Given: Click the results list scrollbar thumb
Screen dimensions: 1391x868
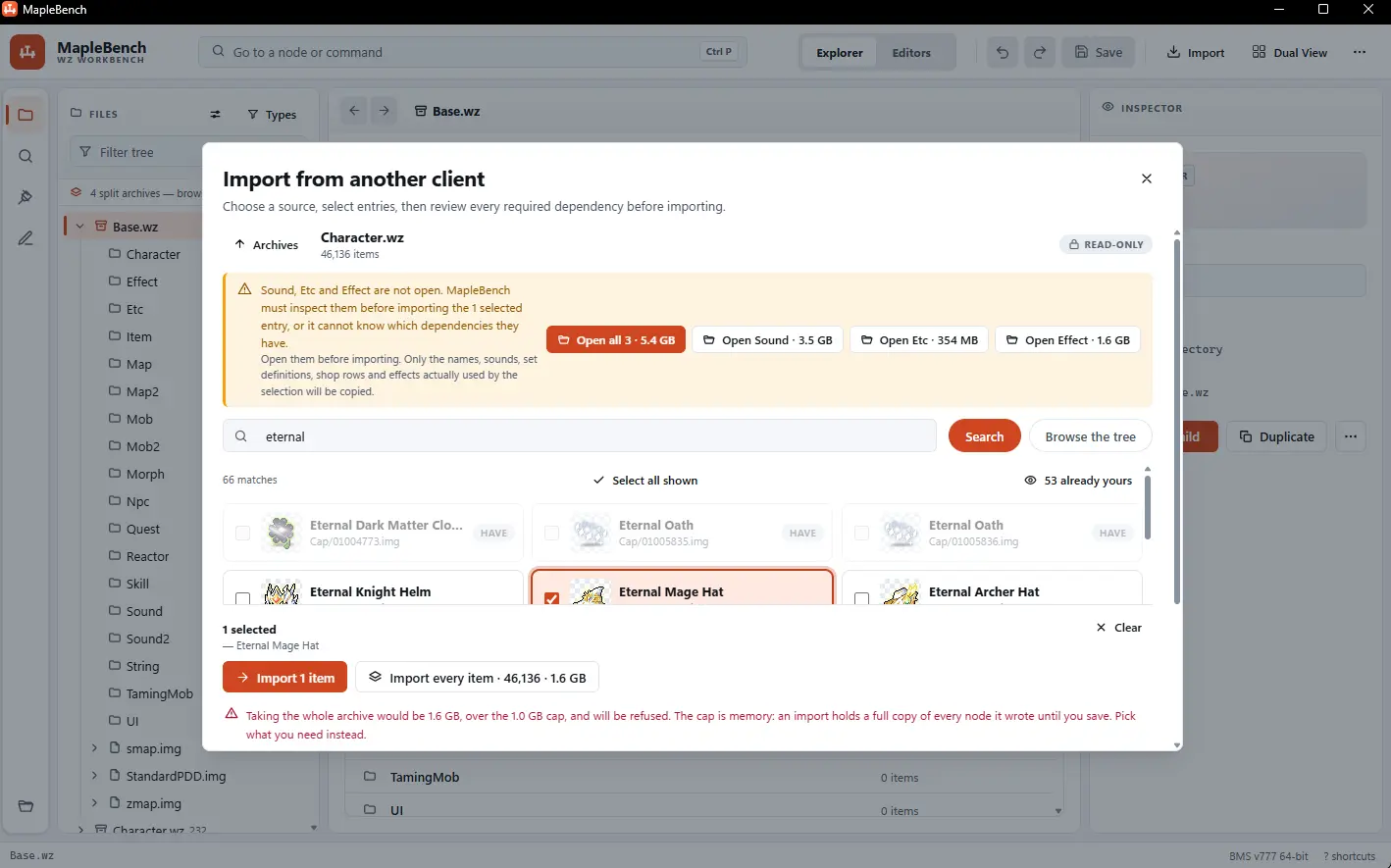Looking at the screenshot, I should (1147, 506).
